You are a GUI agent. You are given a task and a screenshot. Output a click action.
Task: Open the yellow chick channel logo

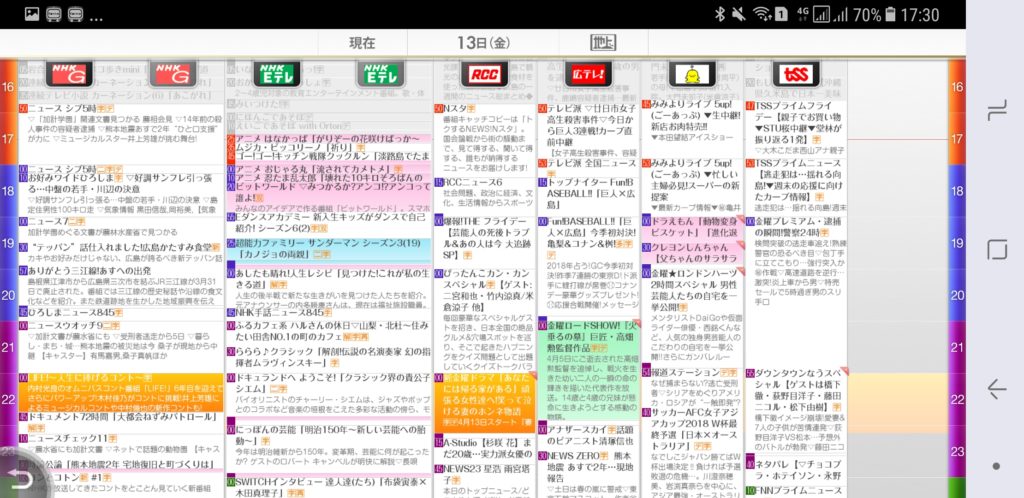coord(692,74)
